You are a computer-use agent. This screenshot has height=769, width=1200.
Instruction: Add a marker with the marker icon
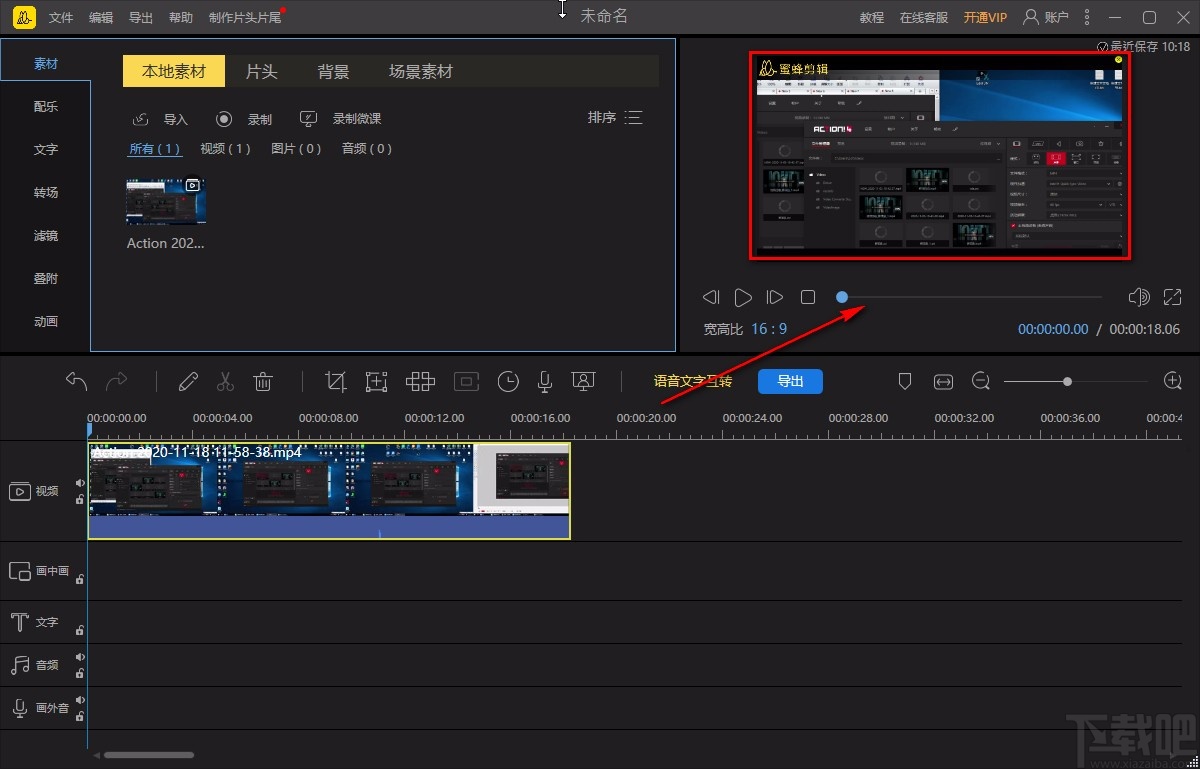905,381
